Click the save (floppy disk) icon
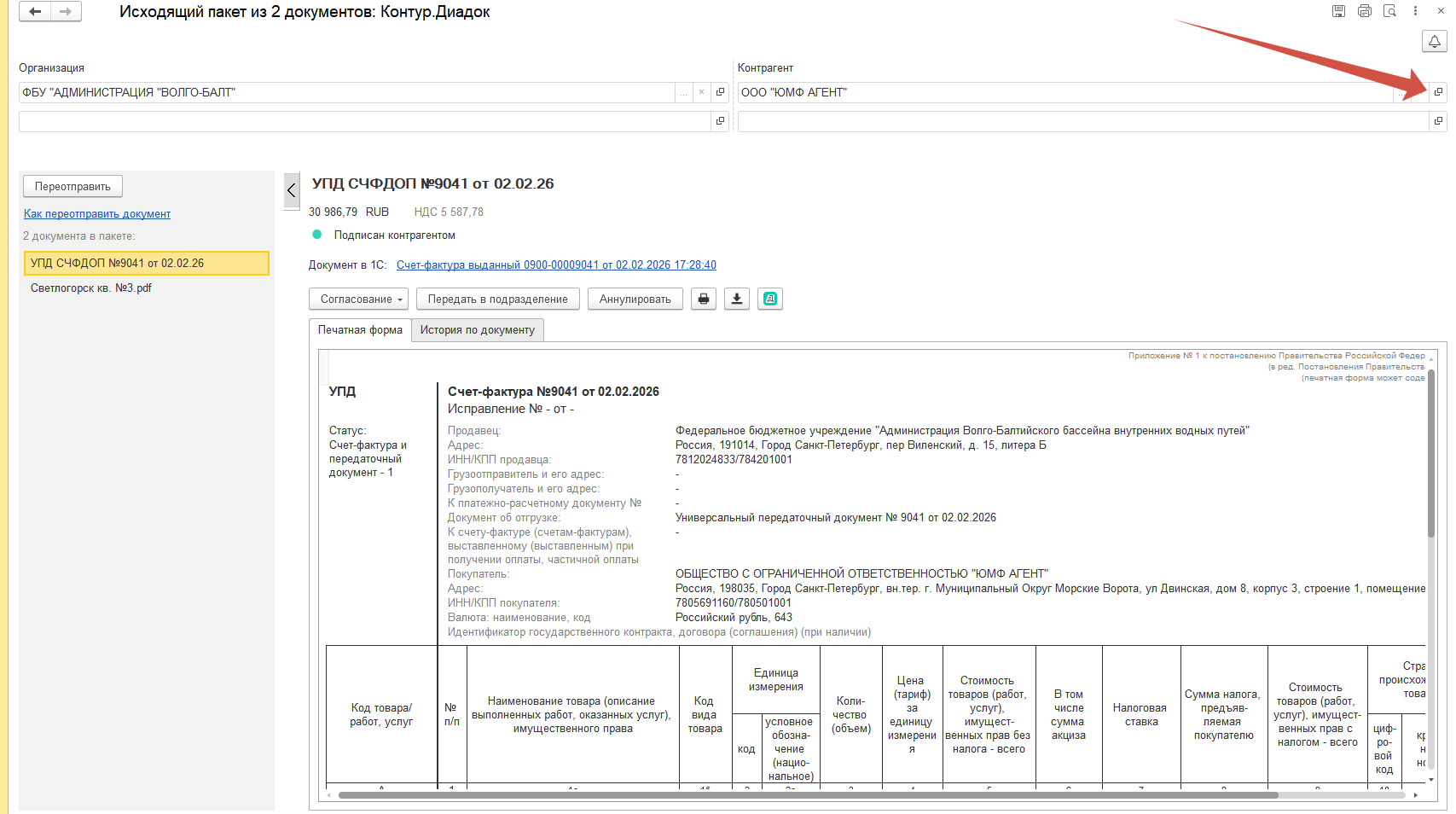The image size is (1456, 814). tap(1338, 11)
